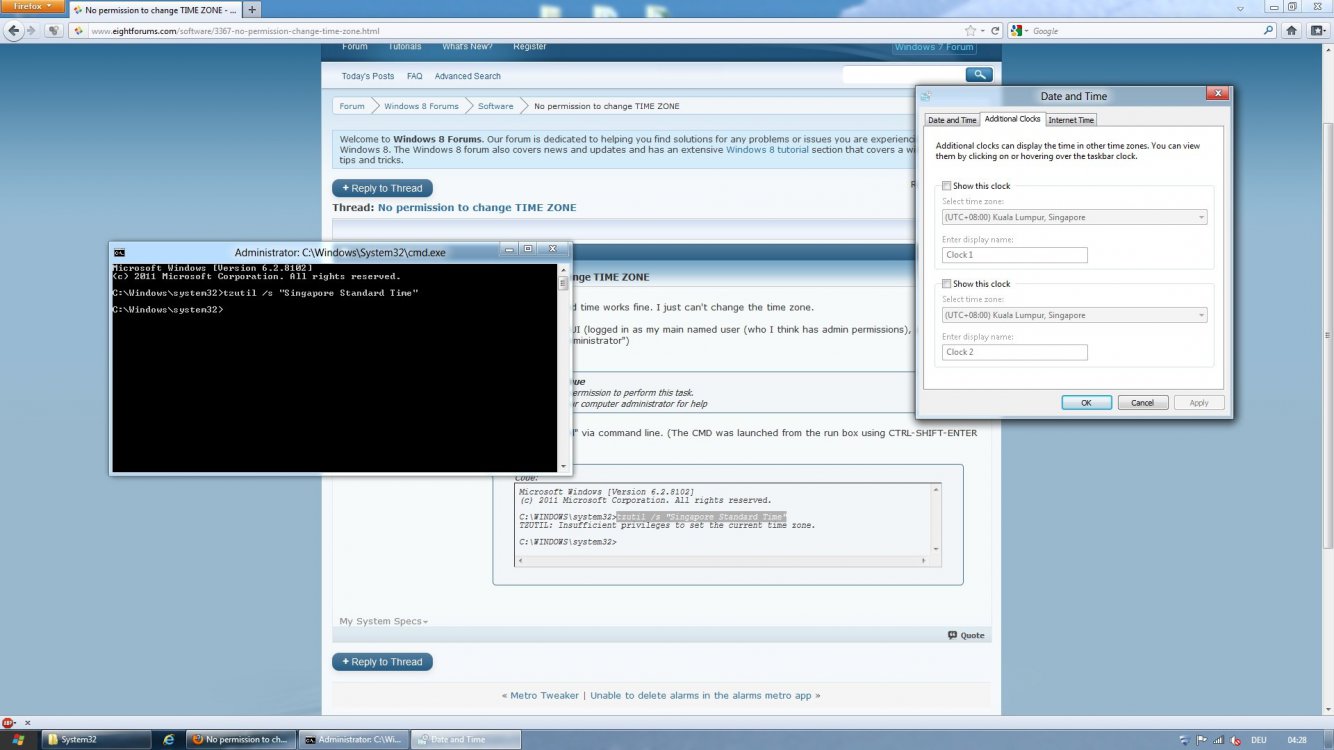The width and height of the screenshot is (1334, 750).
Task: Click the Firefox address bar URL
Action: [236, 31]
